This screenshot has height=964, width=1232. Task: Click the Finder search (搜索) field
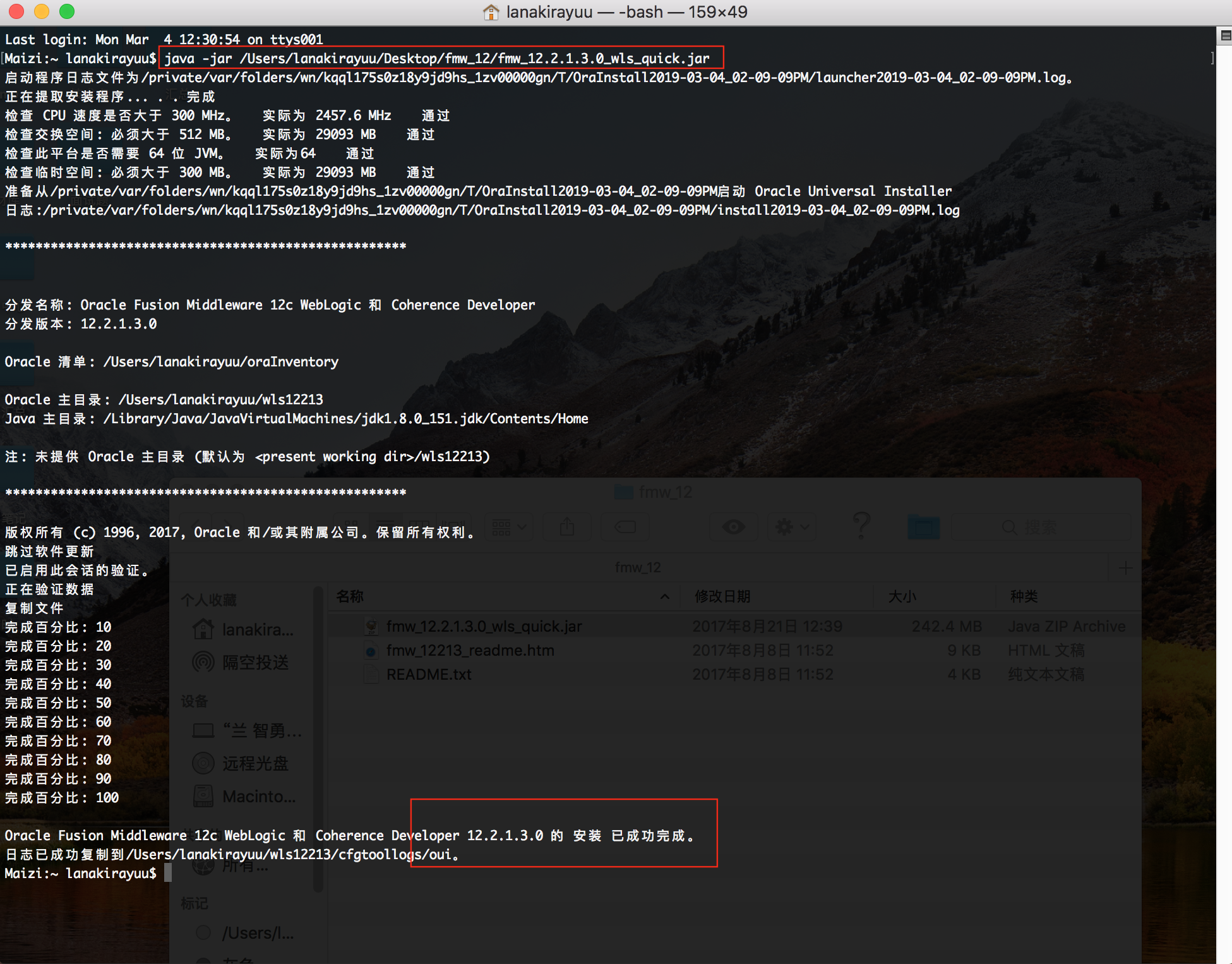coord(1042,527)
